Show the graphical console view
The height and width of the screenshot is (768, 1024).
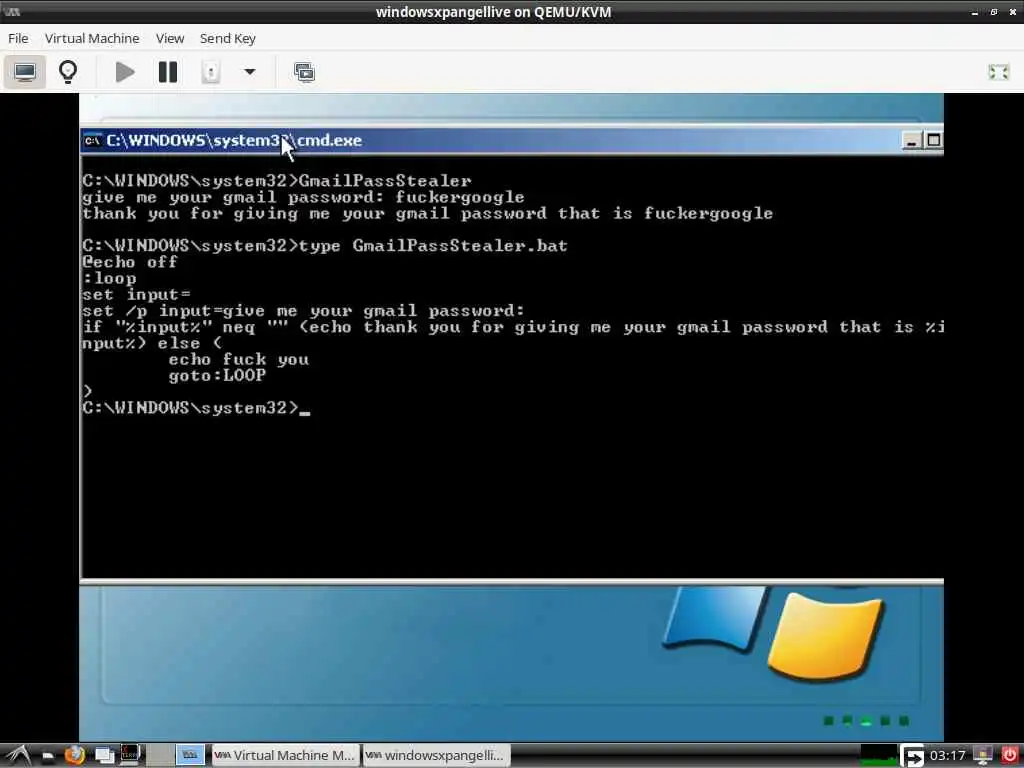[x=25, y=71]
